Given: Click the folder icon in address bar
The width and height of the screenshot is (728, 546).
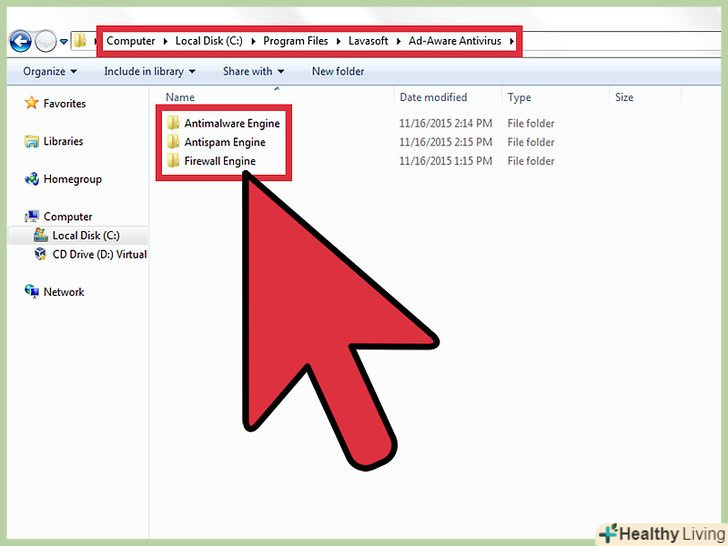Looking at the screenshot, I should pyautogui.click(x=80, y=41).
